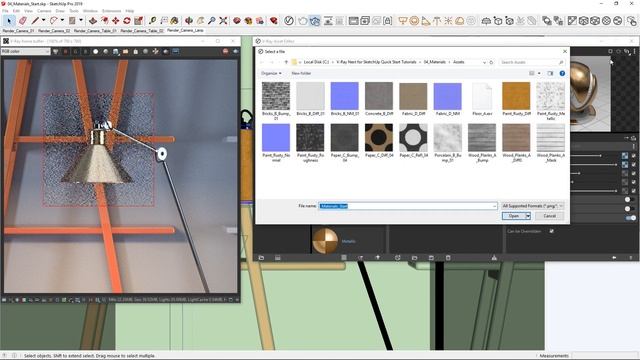The image size is (640, 360).
Task: Click Cancel in file dialog
Action: pos(549,216)
